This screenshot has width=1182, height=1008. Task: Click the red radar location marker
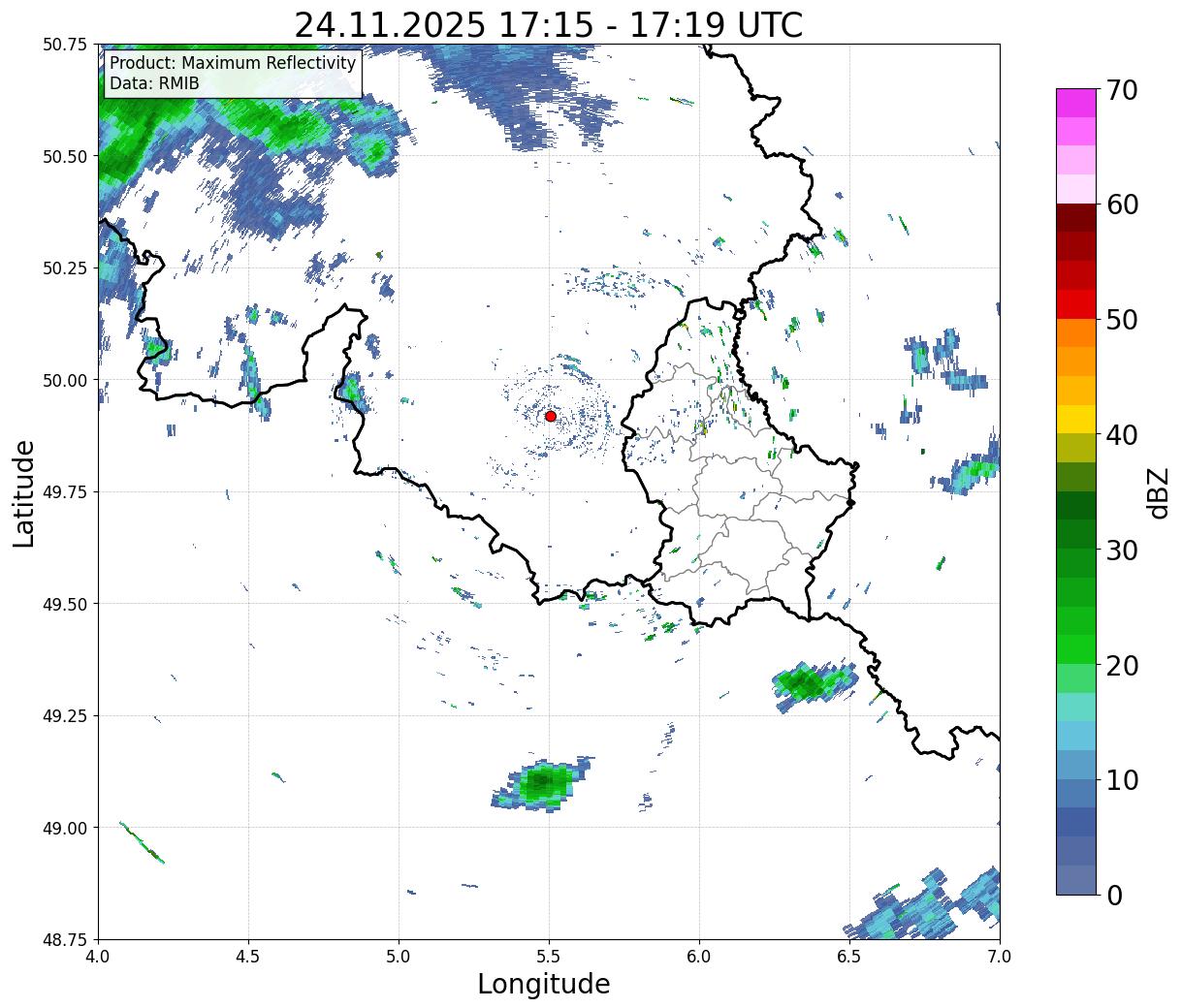[551, 416]
